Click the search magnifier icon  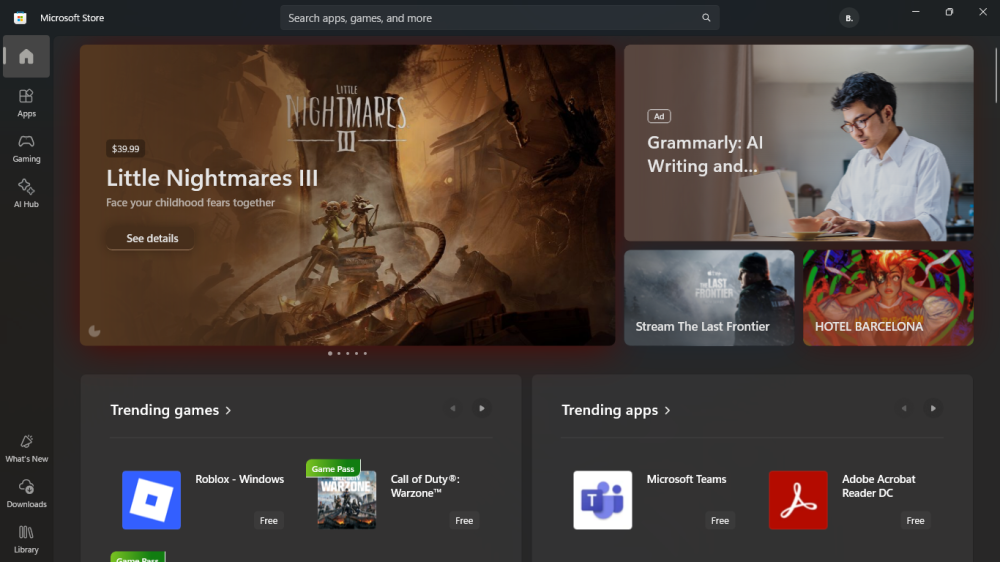point(706,18)
